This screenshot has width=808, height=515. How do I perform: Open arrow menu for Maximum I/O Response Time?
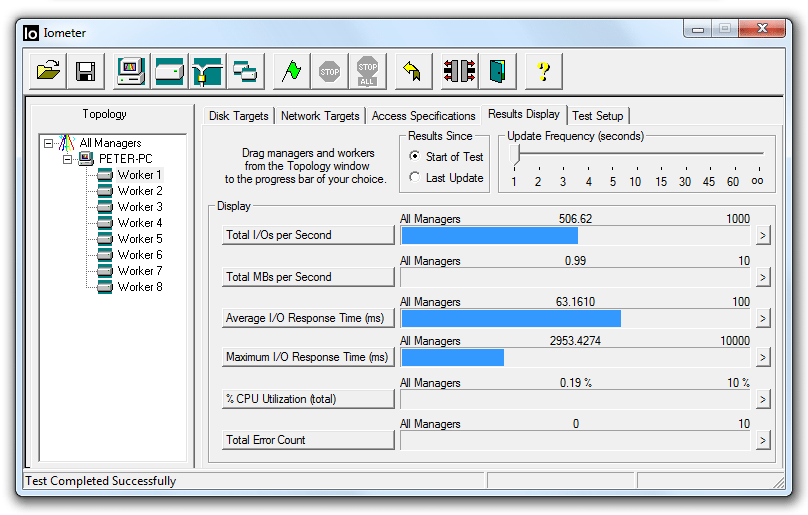[x=763, y=357]
